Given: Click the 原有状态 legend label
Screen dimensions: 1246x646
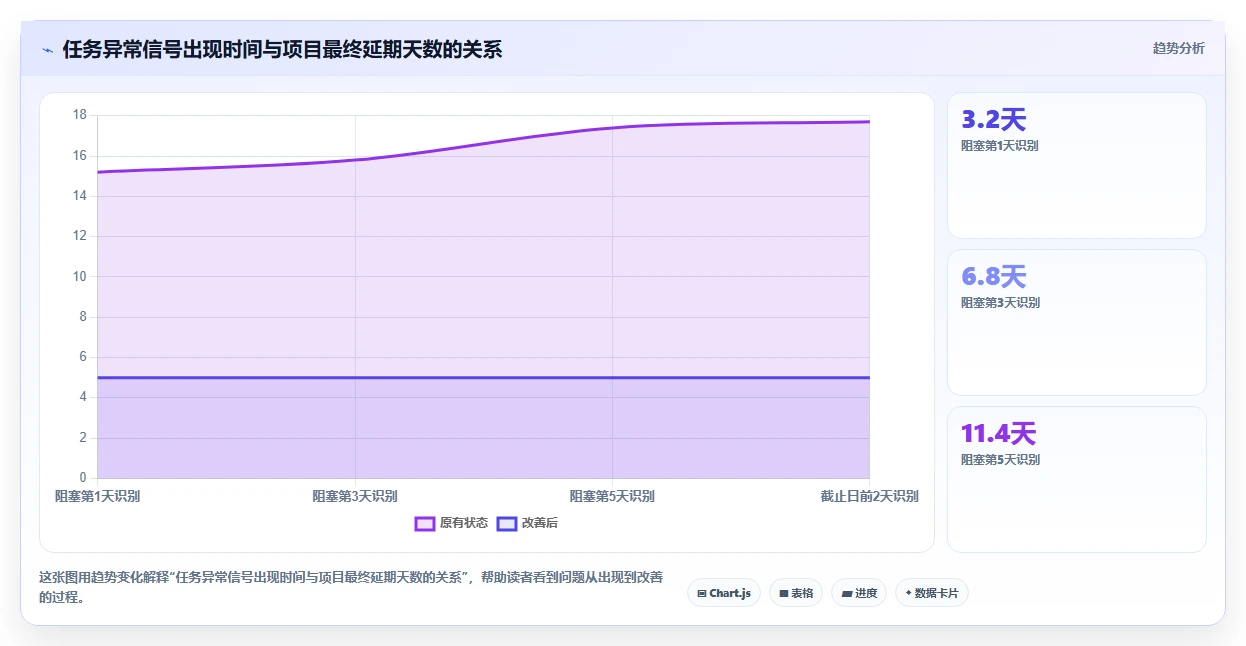Looking at the screenshot, I should coord(464,523).
